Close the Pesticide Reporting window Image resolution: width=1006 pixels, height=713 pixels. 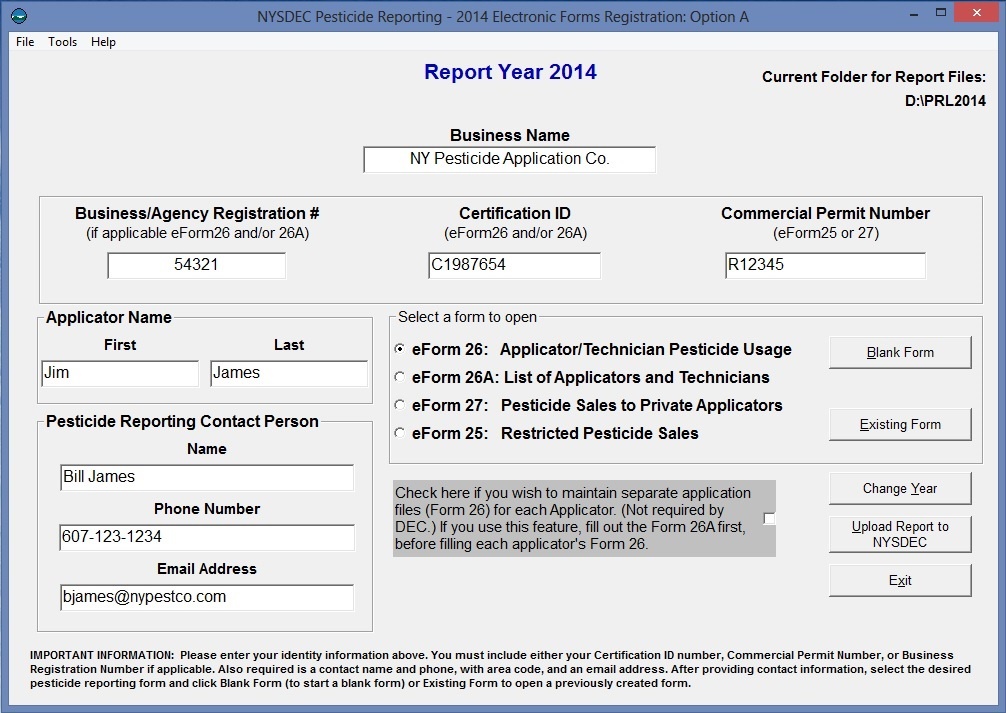[977, 13]
